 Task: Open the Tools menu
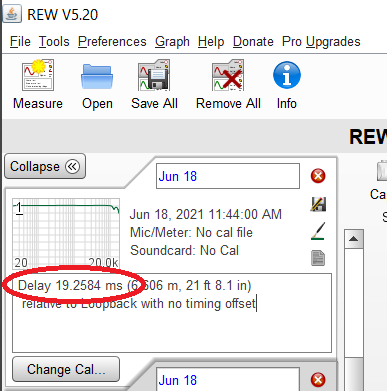click(54, 42)
